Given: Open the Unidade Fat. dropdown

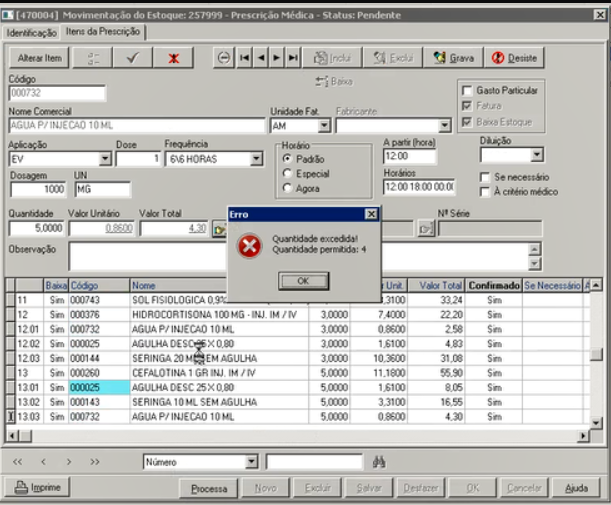Looking at the screenshot, I should click(324, 126).
